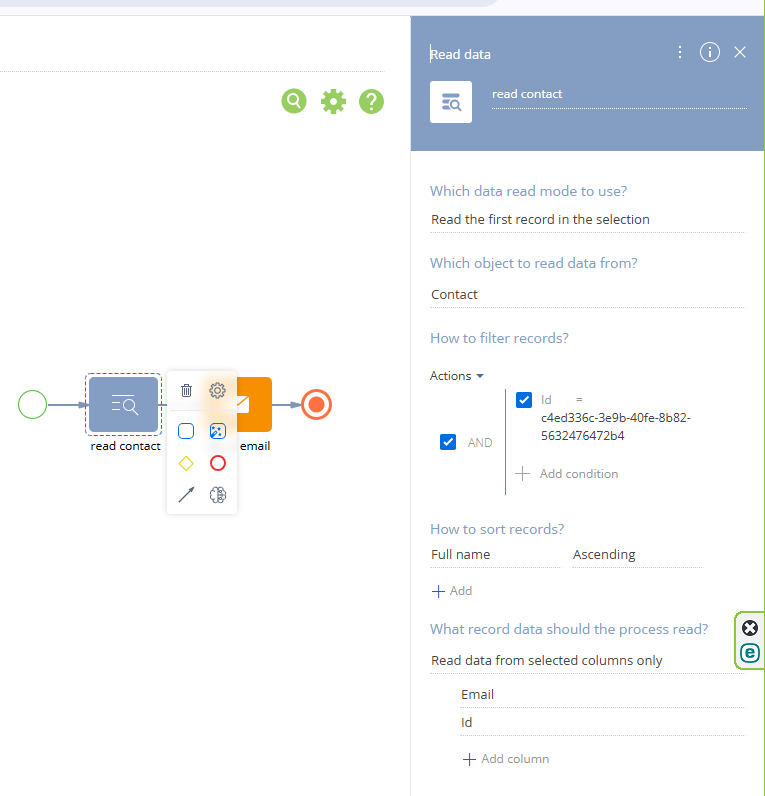Change the Ascending sort direction dropdown
Viewport: 765px width, 796px height.
click(636, 555)
